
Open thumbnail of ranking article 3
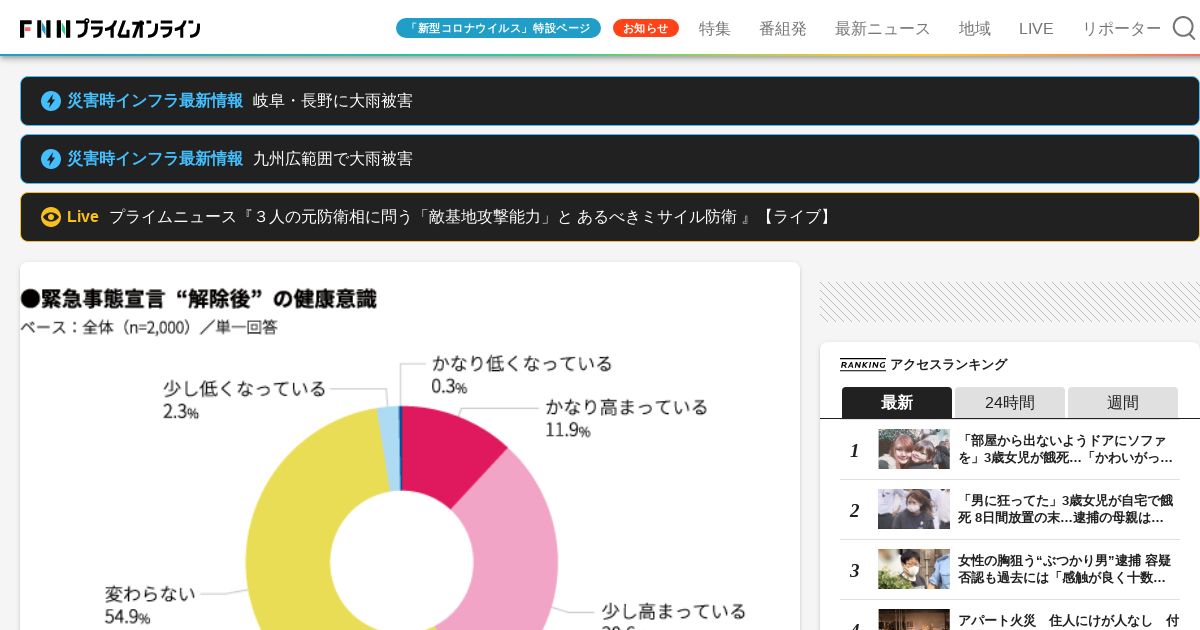point(914,569)
